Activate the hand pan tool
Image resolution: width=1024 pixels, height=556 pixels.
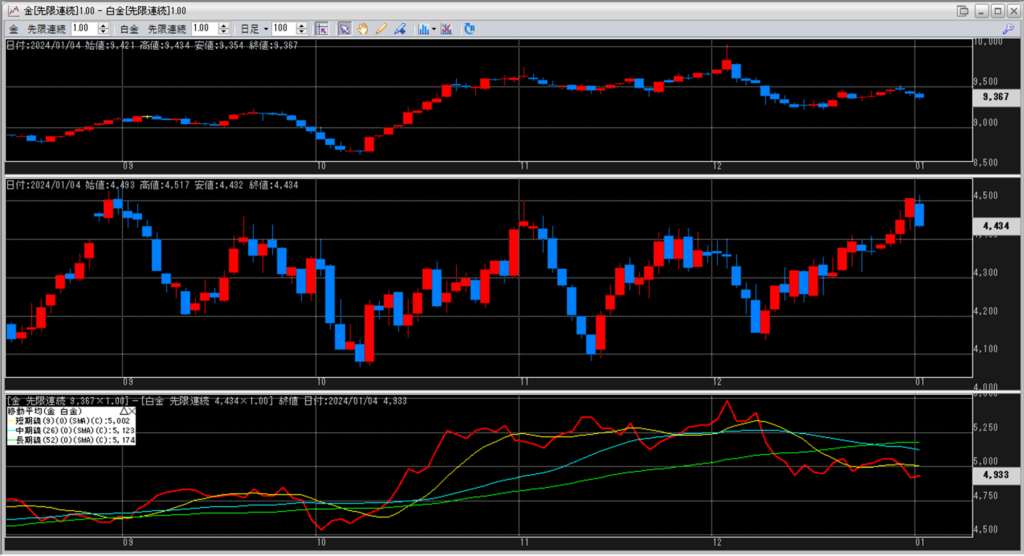point(362,28)
